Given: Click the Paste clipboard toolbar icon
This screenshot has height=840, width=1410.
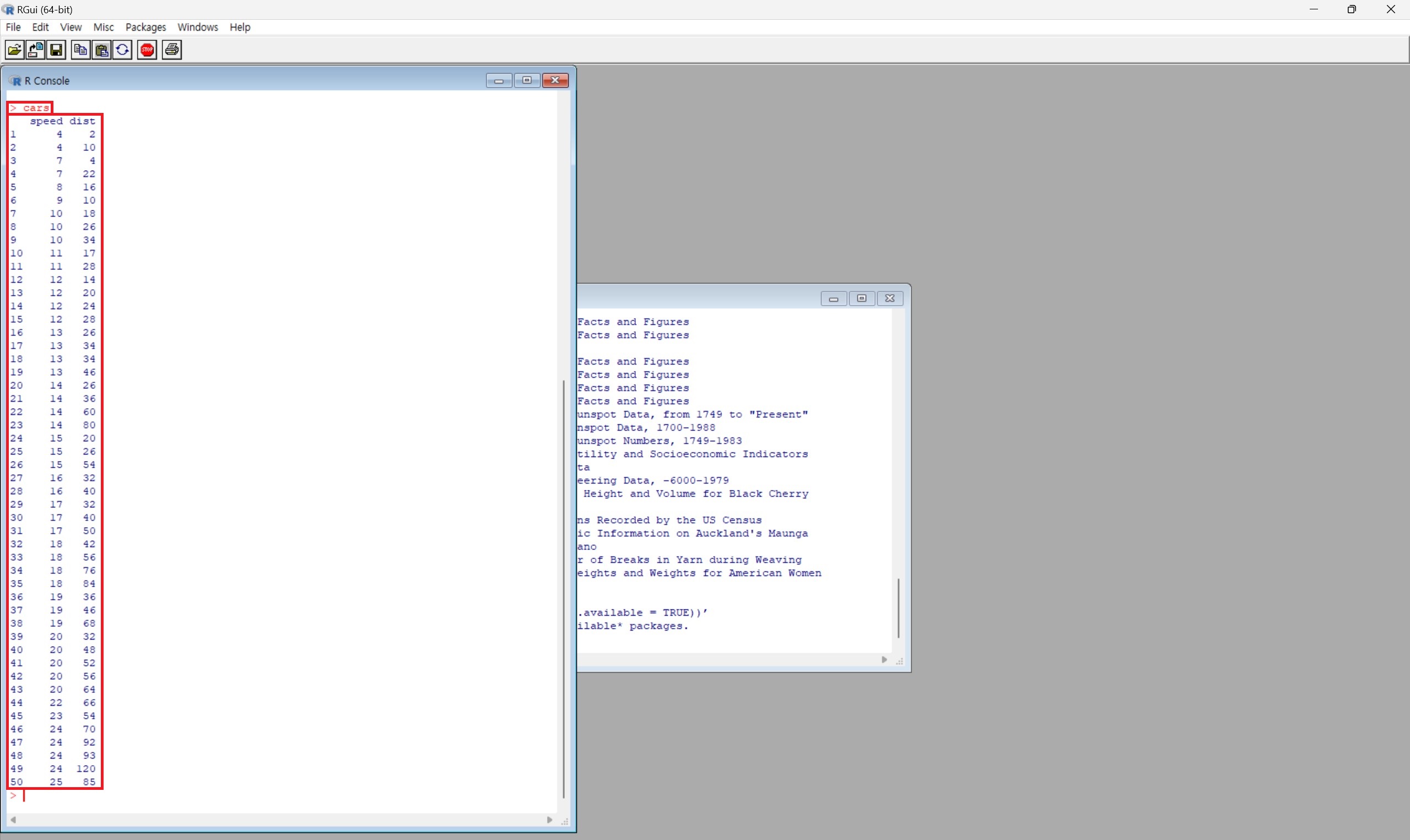Looking at the screenshot, I should pyautogui.click(x=102, y=50).
